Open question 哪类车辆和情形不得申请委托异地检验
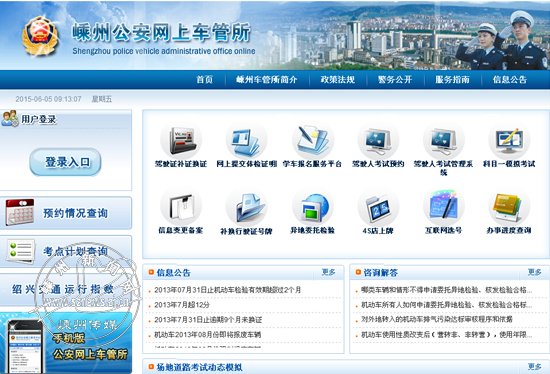 point(447,290)
